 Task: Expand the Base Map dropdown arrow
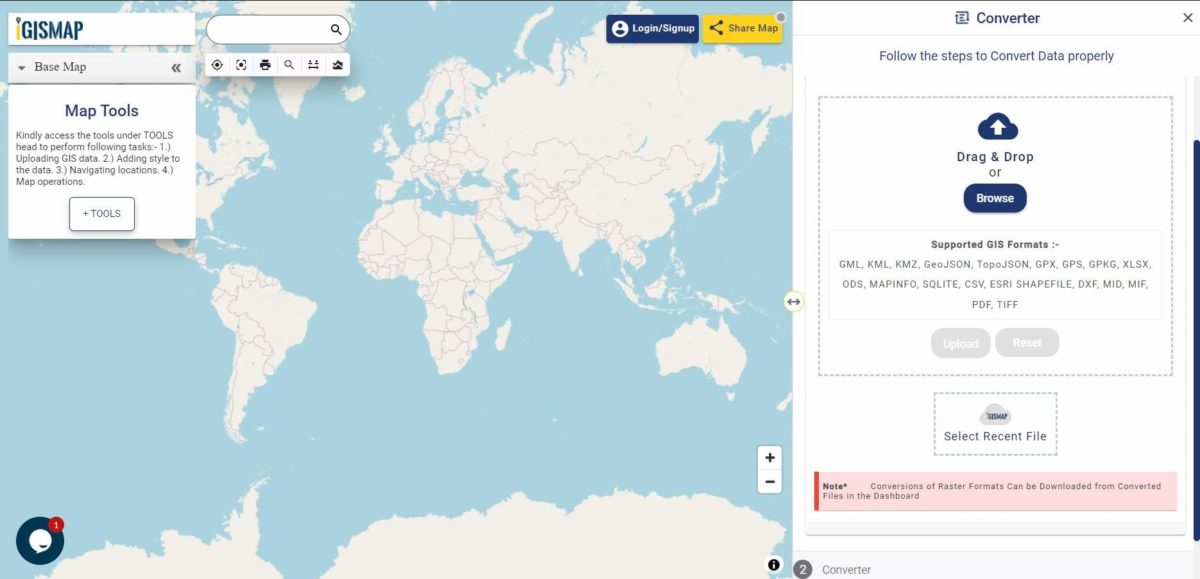click(22, 67)
